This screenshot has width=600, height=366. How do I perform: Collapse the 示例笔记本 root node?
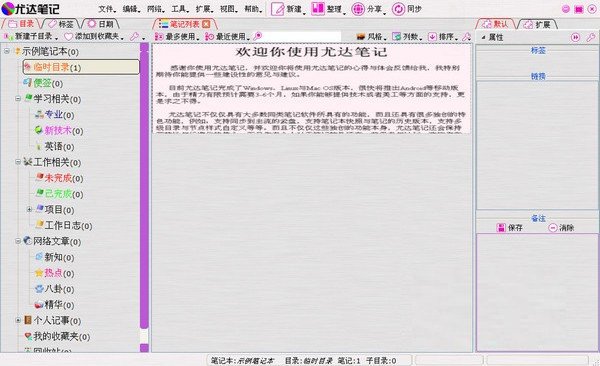pyautogui.click(x=7, y=51)
